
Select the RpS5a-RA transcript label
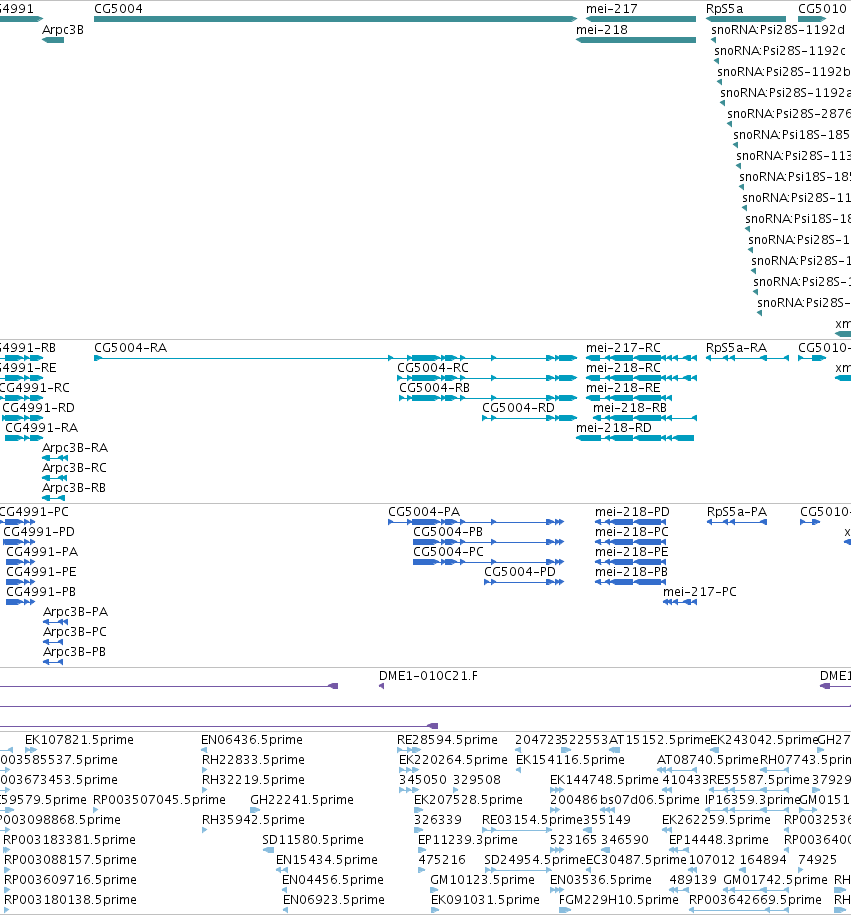coord(736,348)
